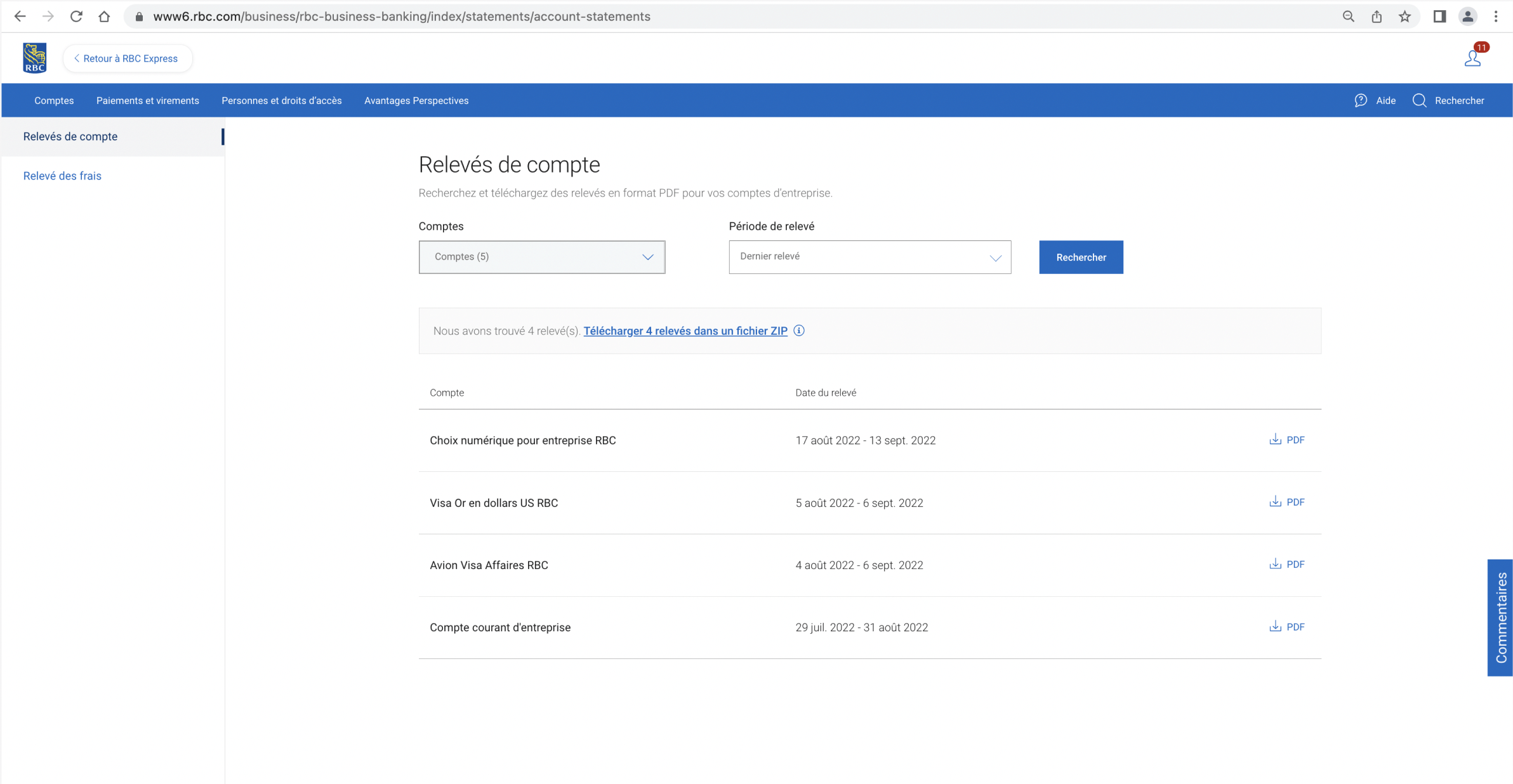Download PDF for Choix numérique pour entreprise

coord(1286,440)
